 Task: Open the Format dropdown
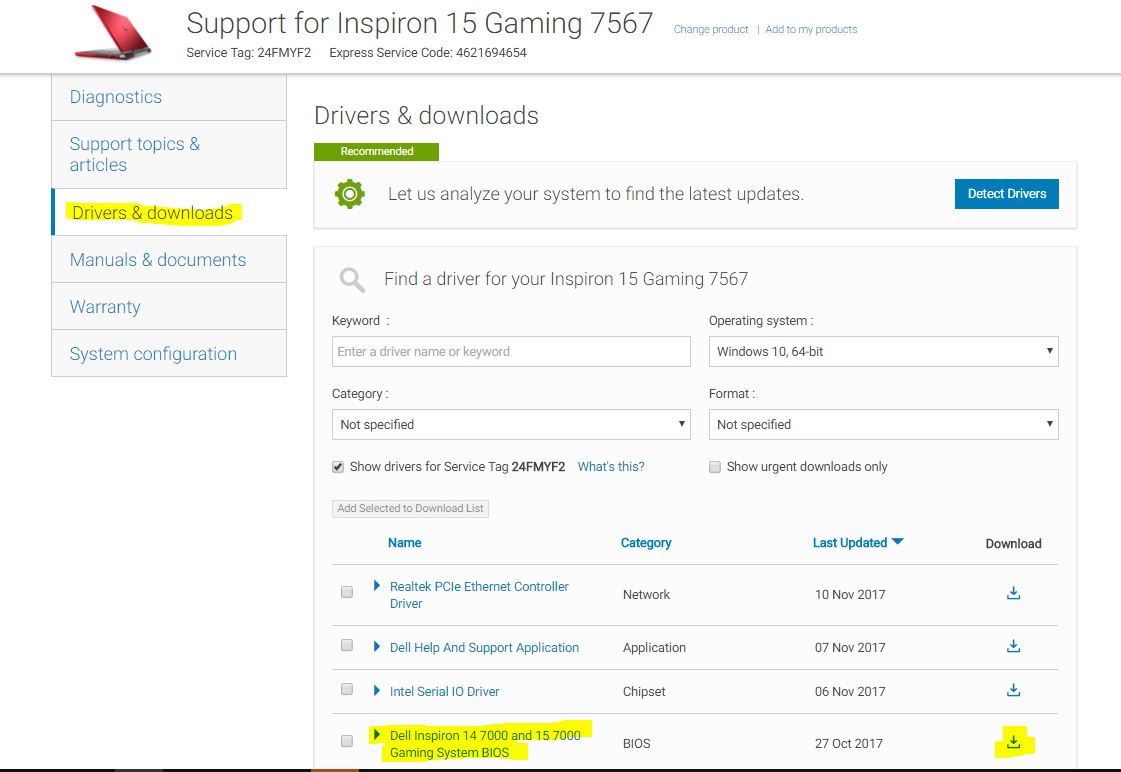[883, 424]
